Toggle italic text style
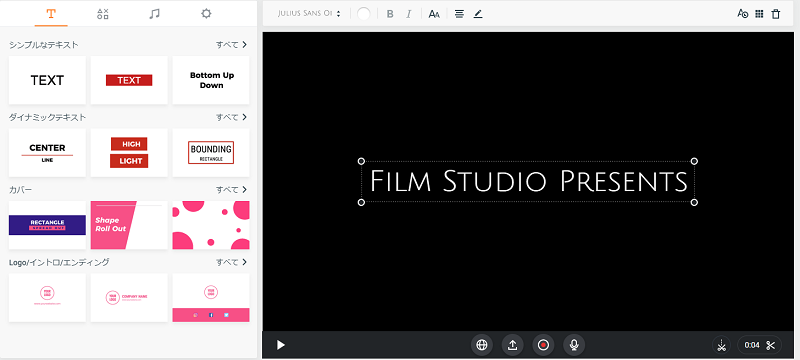The height and width of the screenshot is (360, 800). coord(408,14)
